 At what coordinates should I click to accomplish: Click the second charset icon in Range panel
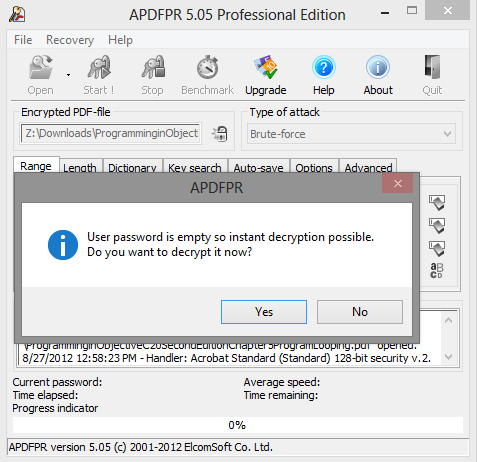[x=437, y=226]
